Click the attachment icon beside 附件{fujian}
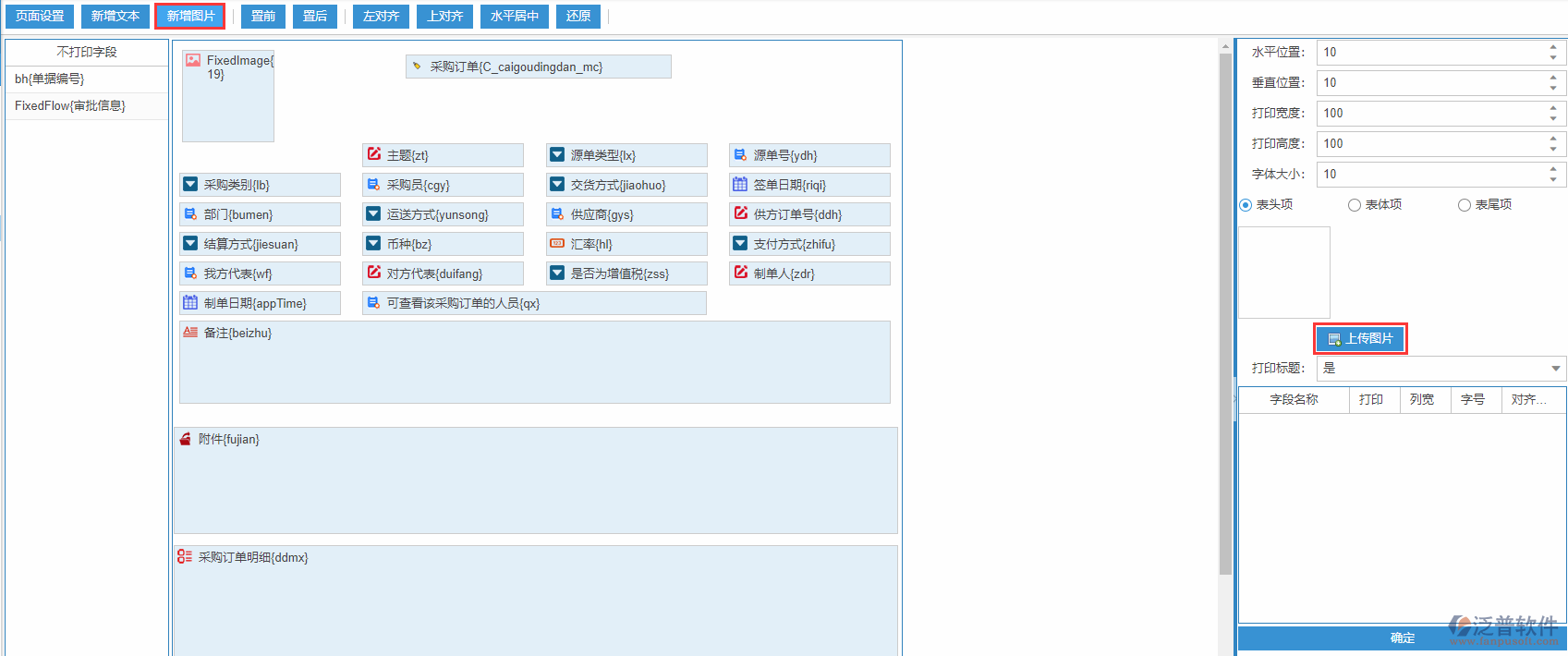This screenshot has height=656, width=1568. click(186, 439)
